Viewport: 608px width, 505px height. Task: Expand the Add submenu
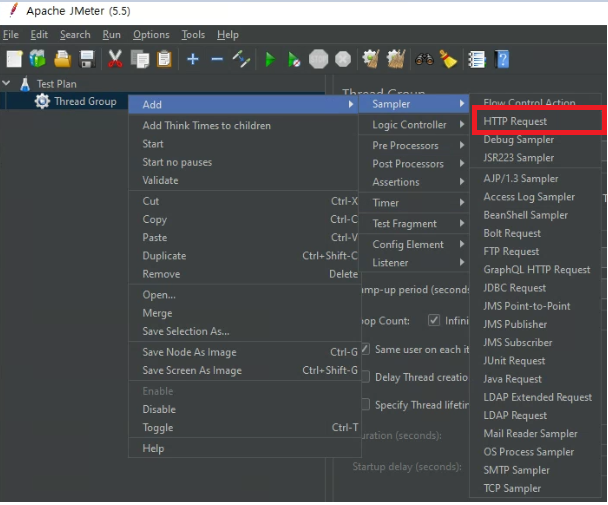click(244, 104)
